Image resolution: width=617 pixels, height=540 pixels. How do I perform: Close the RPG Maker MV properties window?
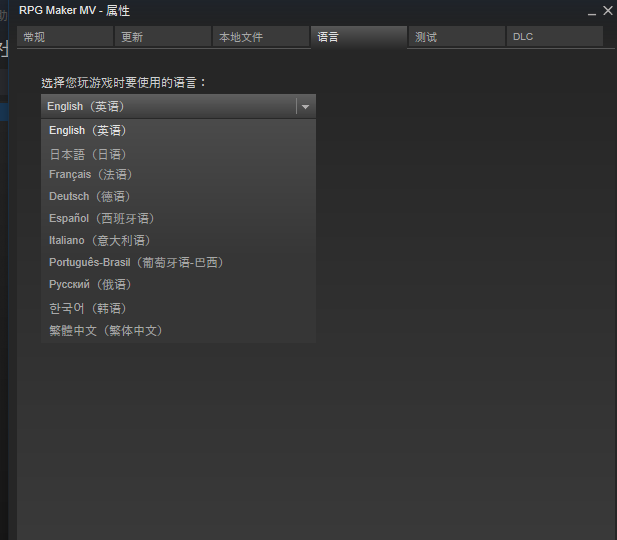point(608,11)
